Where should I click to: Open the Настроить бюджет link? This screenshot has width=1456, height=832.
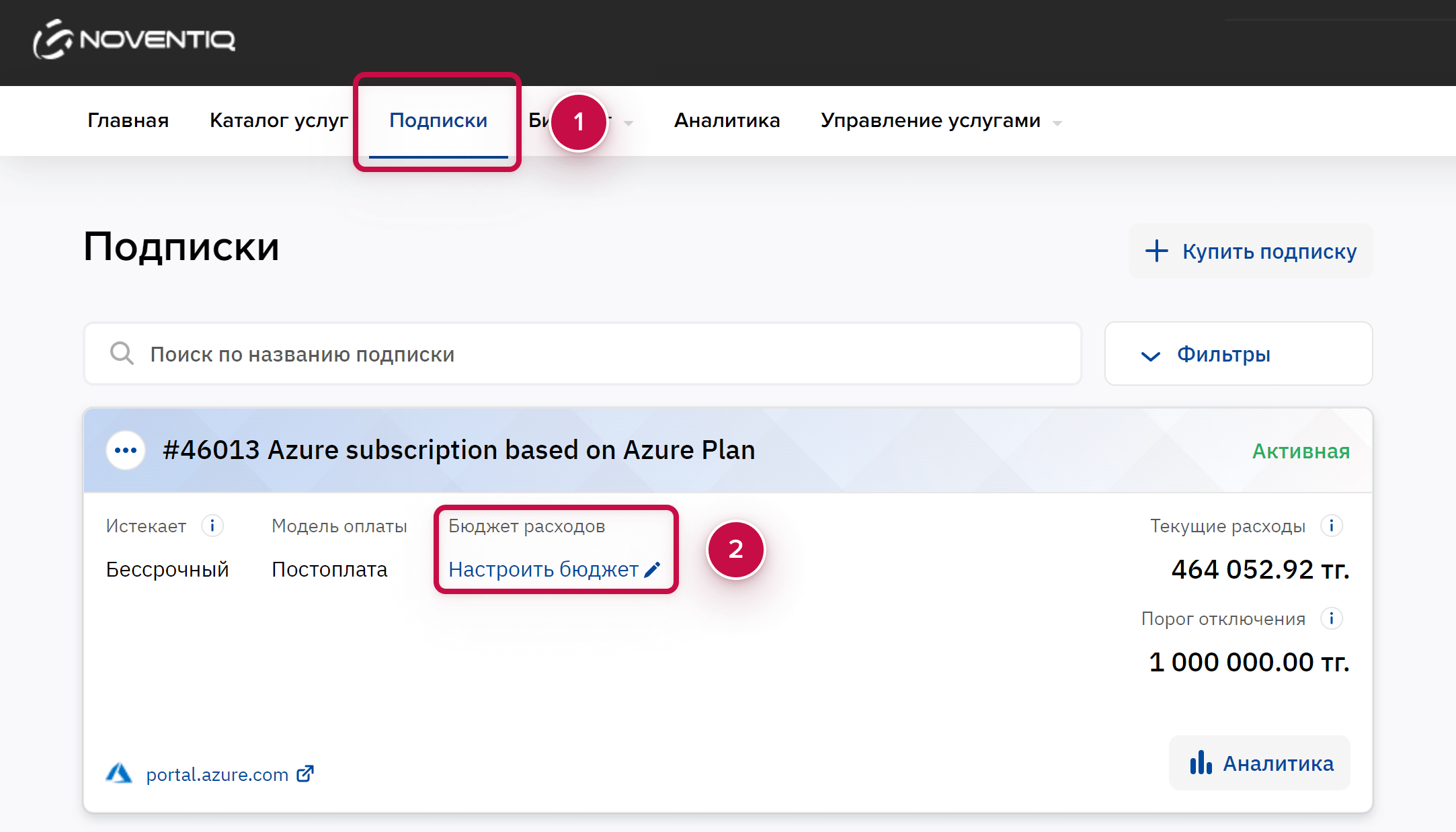543,570
